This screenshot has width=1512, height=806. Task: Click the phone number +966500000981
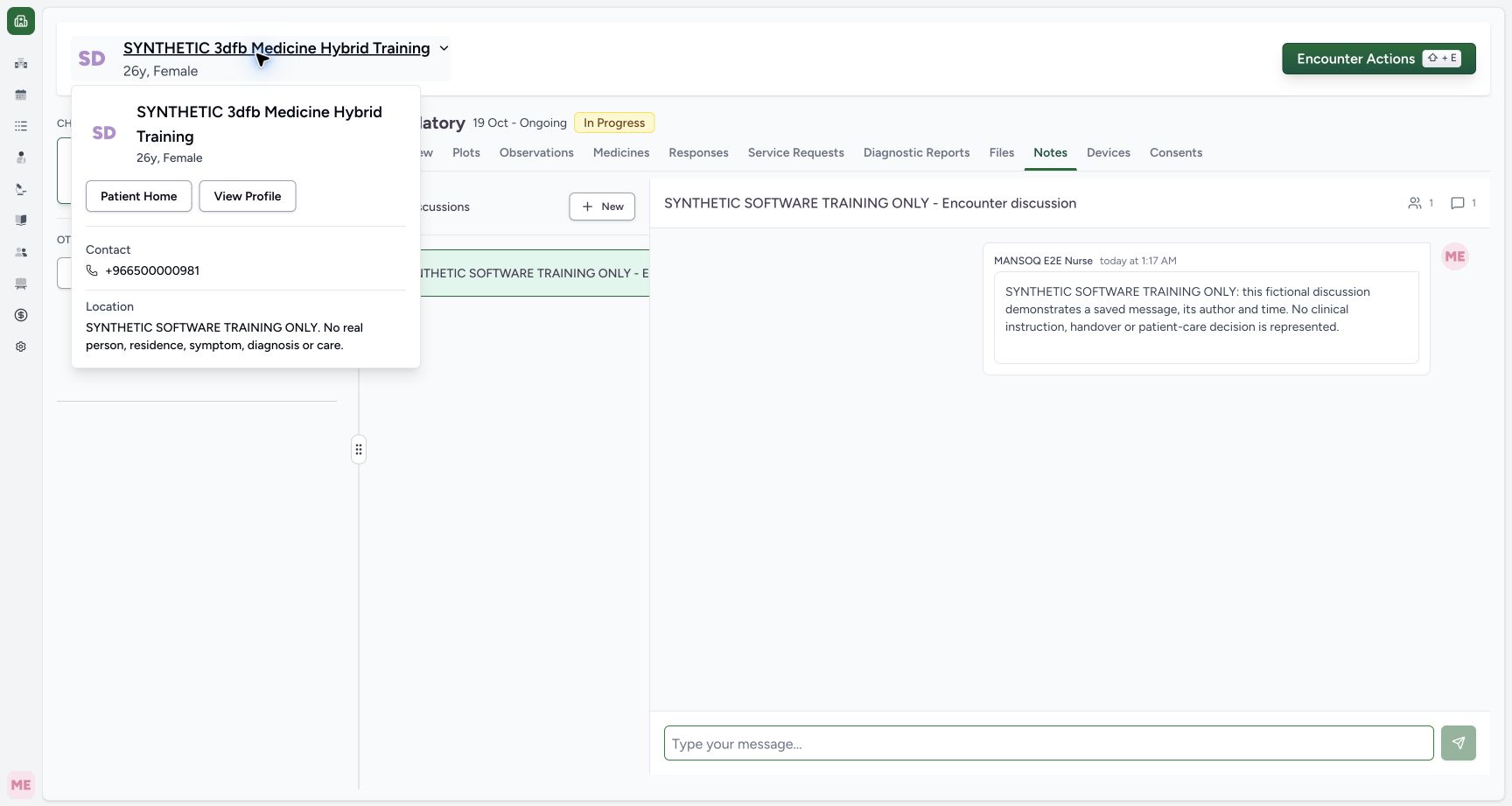[x=152, y=270]
